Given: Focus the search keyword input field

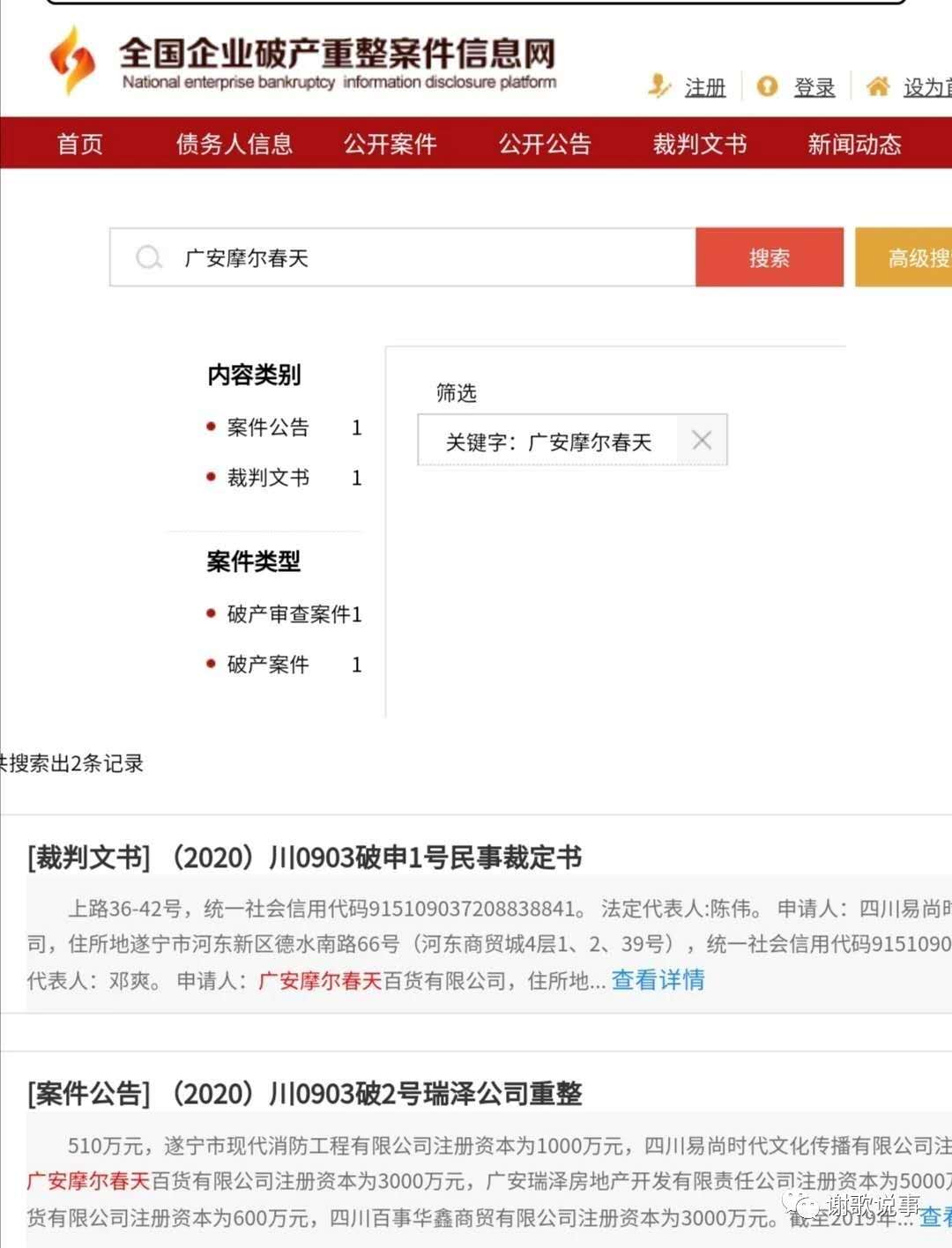Looking at the screenshot, I should click(x=432, y=257).
